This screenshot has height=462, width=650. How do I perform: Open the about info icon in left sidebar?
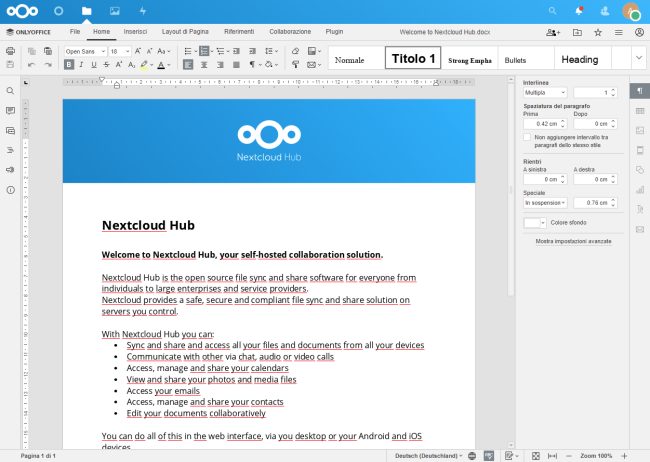pyautogui.click(x=10, y=190)
